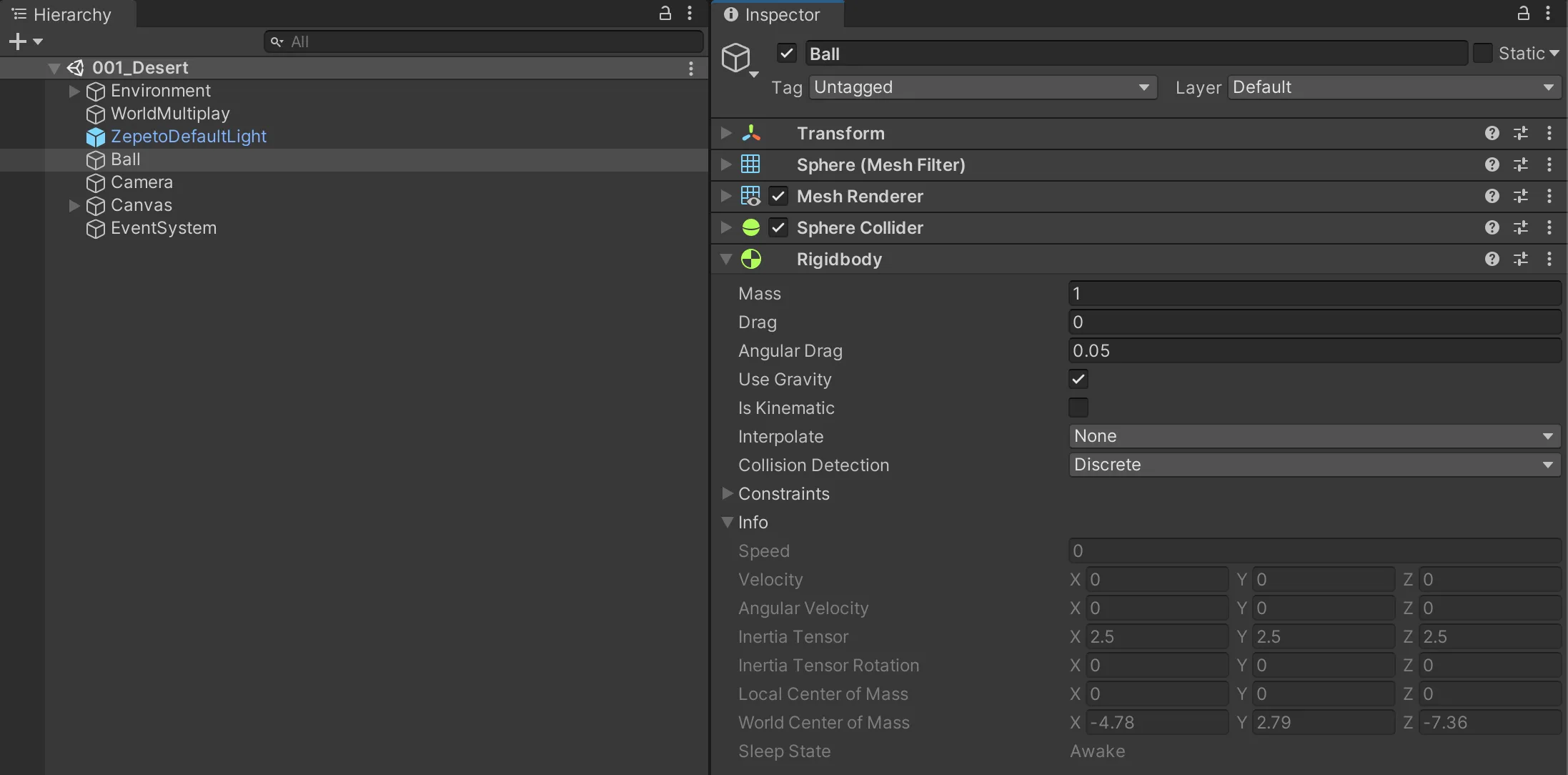Select WorldMultiplay in the Hierarchy
Screen dimensions: 1568x775
[x=170, y=114]
